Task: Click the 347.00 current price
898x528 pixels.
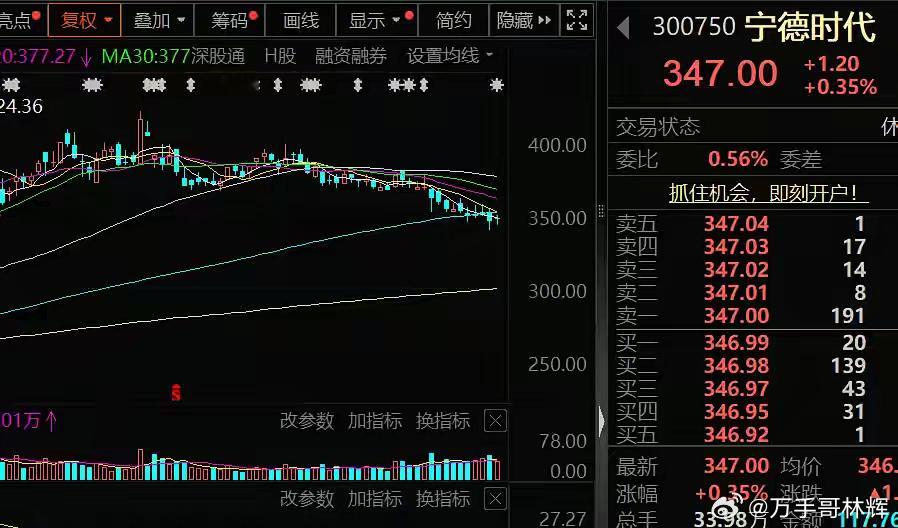Action: (720, 73)
